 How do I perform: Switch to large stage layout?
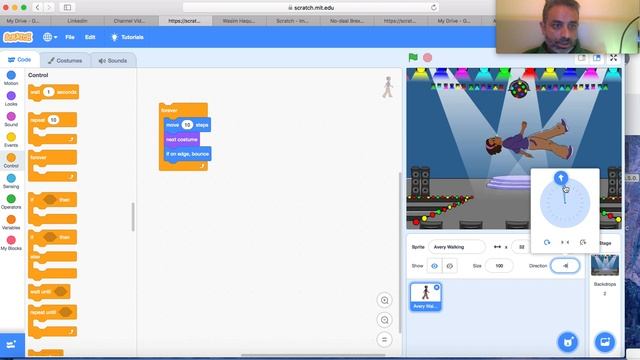pos(597,58)
